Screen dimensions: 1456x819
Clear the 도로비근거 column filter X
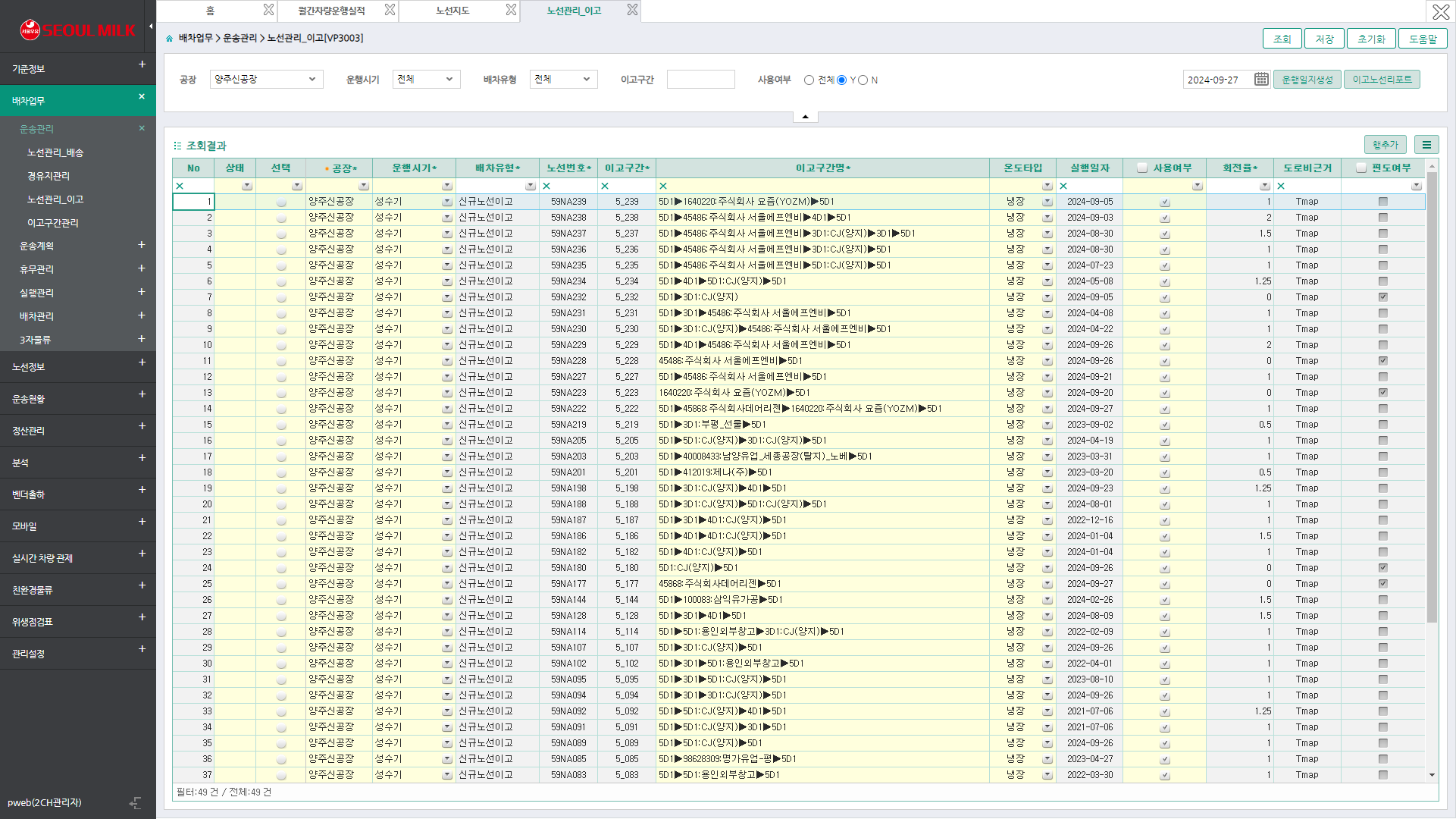pos(1281,186)
